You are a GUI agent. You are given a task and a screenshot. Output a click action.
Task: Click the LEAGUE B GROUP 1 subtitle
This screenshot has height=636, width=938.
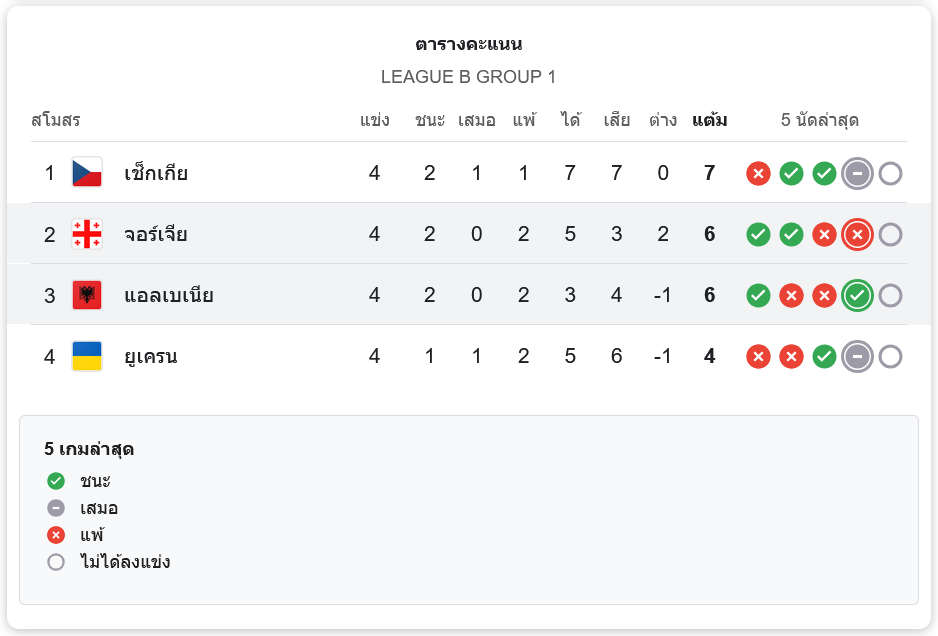pos(468,77)
